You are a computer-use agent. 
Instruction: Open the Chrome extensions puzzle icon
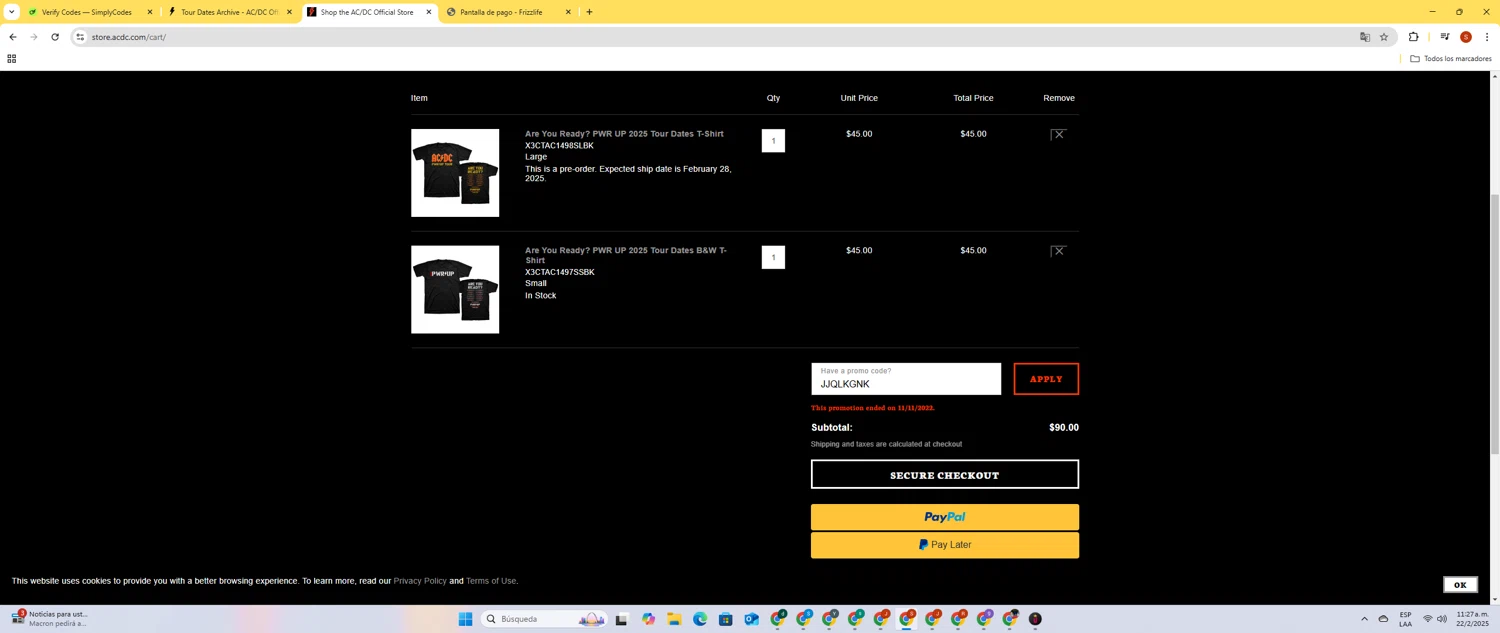click(1413, 37)
